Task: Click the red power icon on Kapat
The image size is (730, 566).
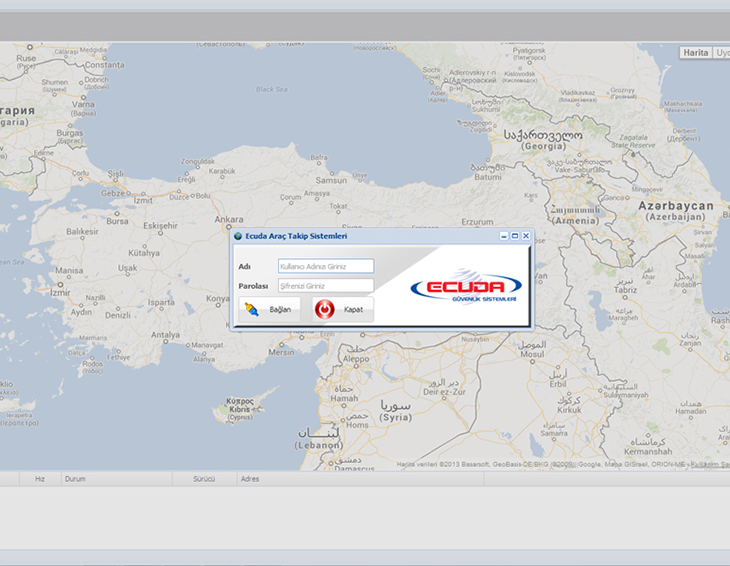Action: pyautogui.click(x=324, y=310)
